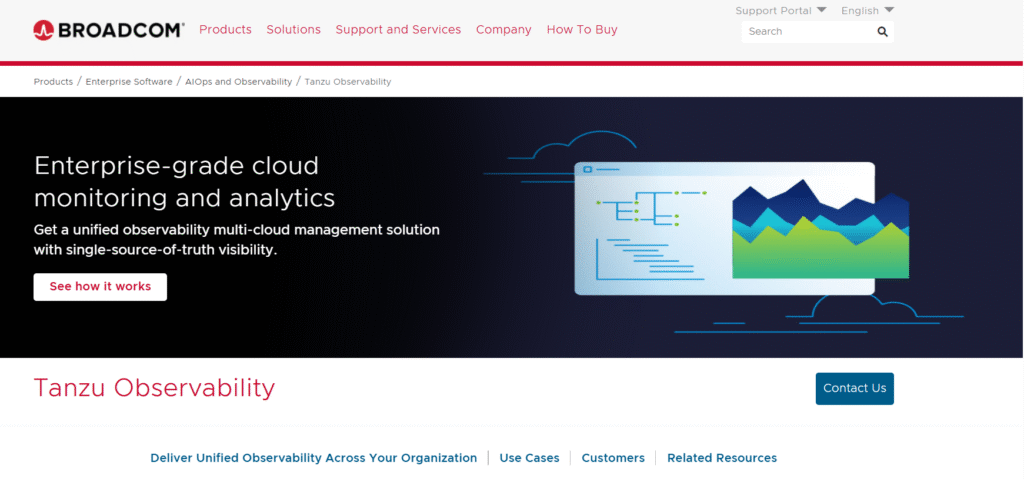Click the search magnifier icon
Viewport: 1024px width, 479px height.
click(x=882, y=32)
